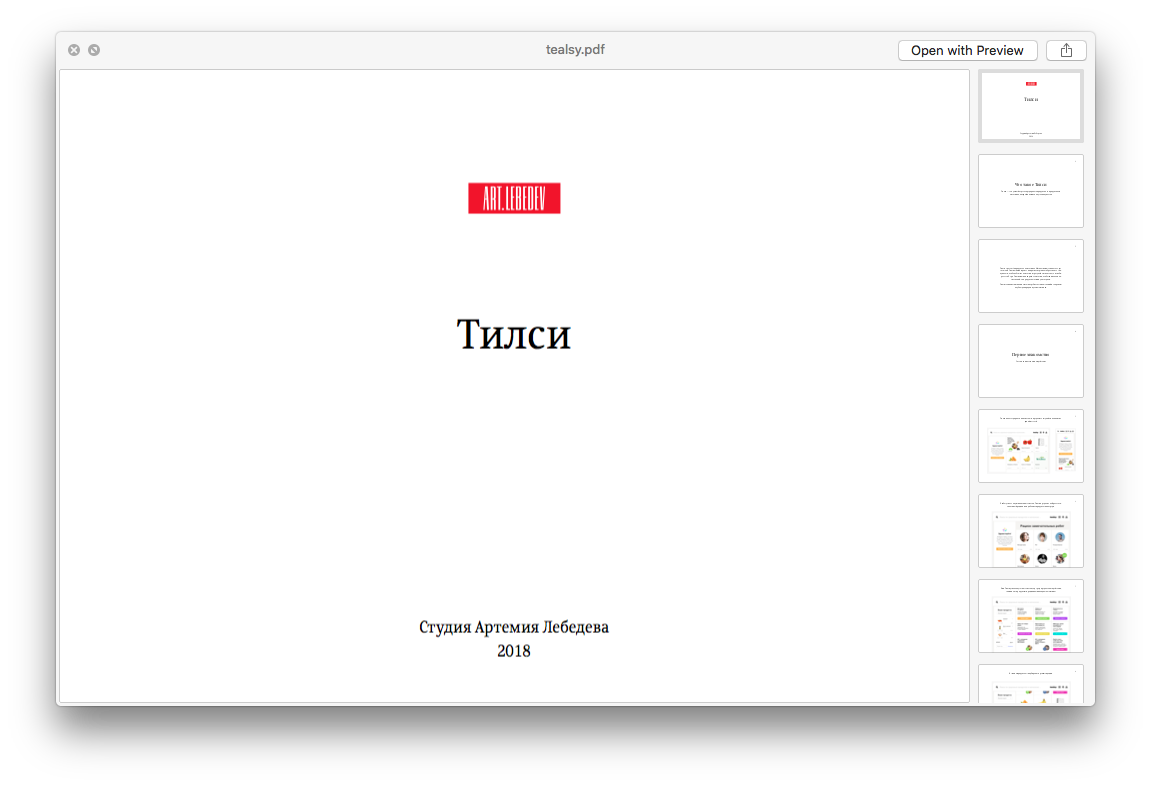Click the tealsy.pdf window title
1151x786 pixels.
coord(575,50)
